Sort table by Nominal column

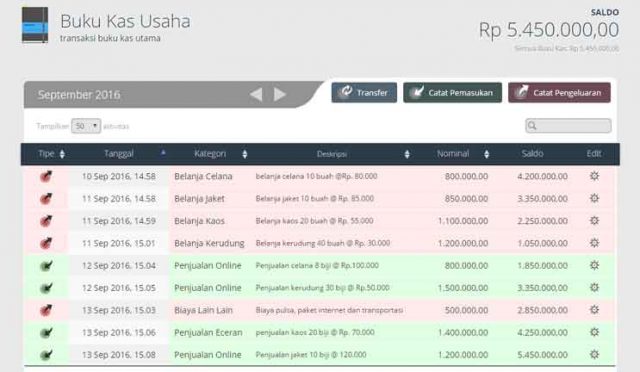pos(463,154)
